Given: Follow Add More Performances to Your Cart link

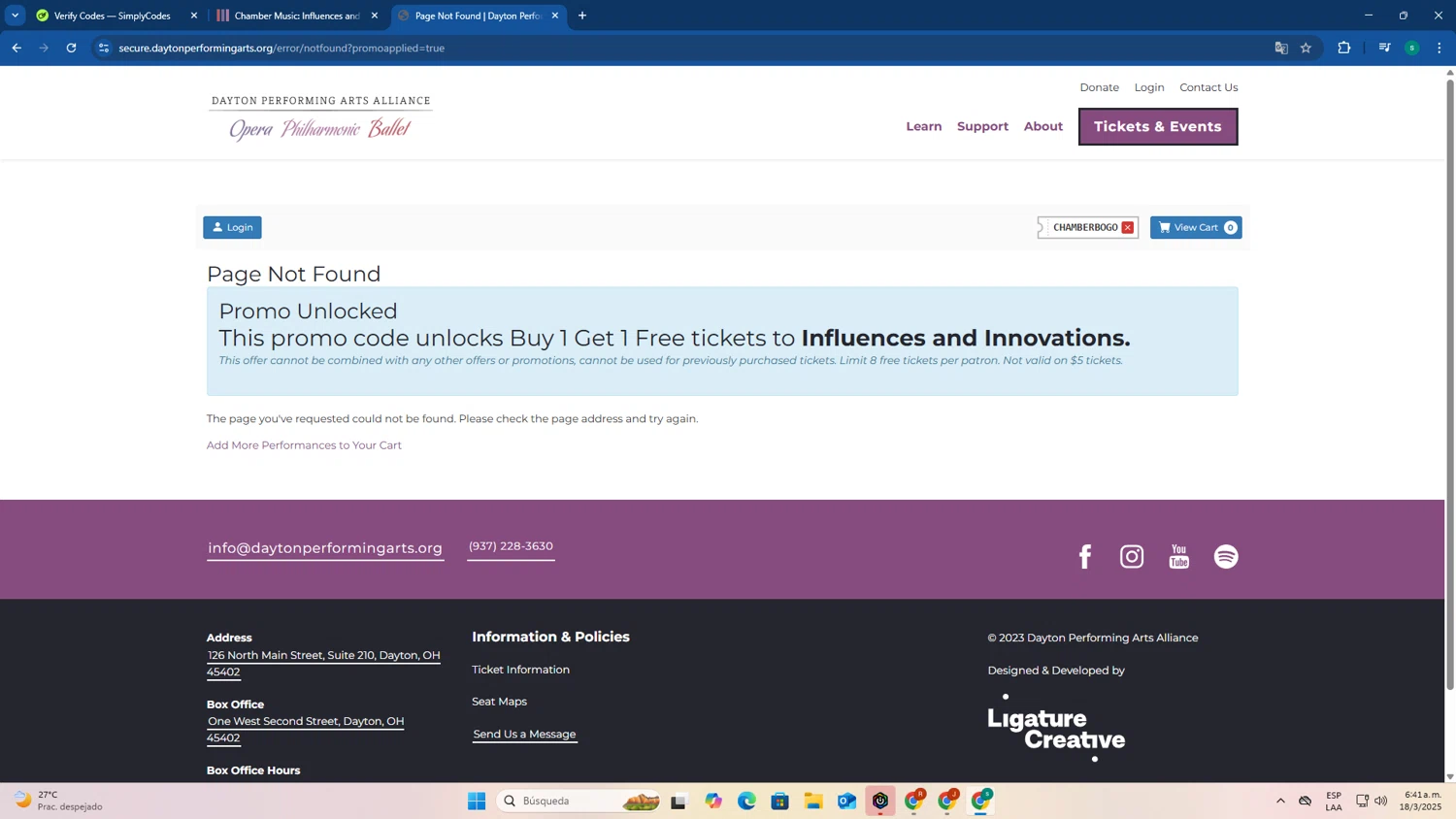Looking at the screenshot, I should click(x=304, y=445).
